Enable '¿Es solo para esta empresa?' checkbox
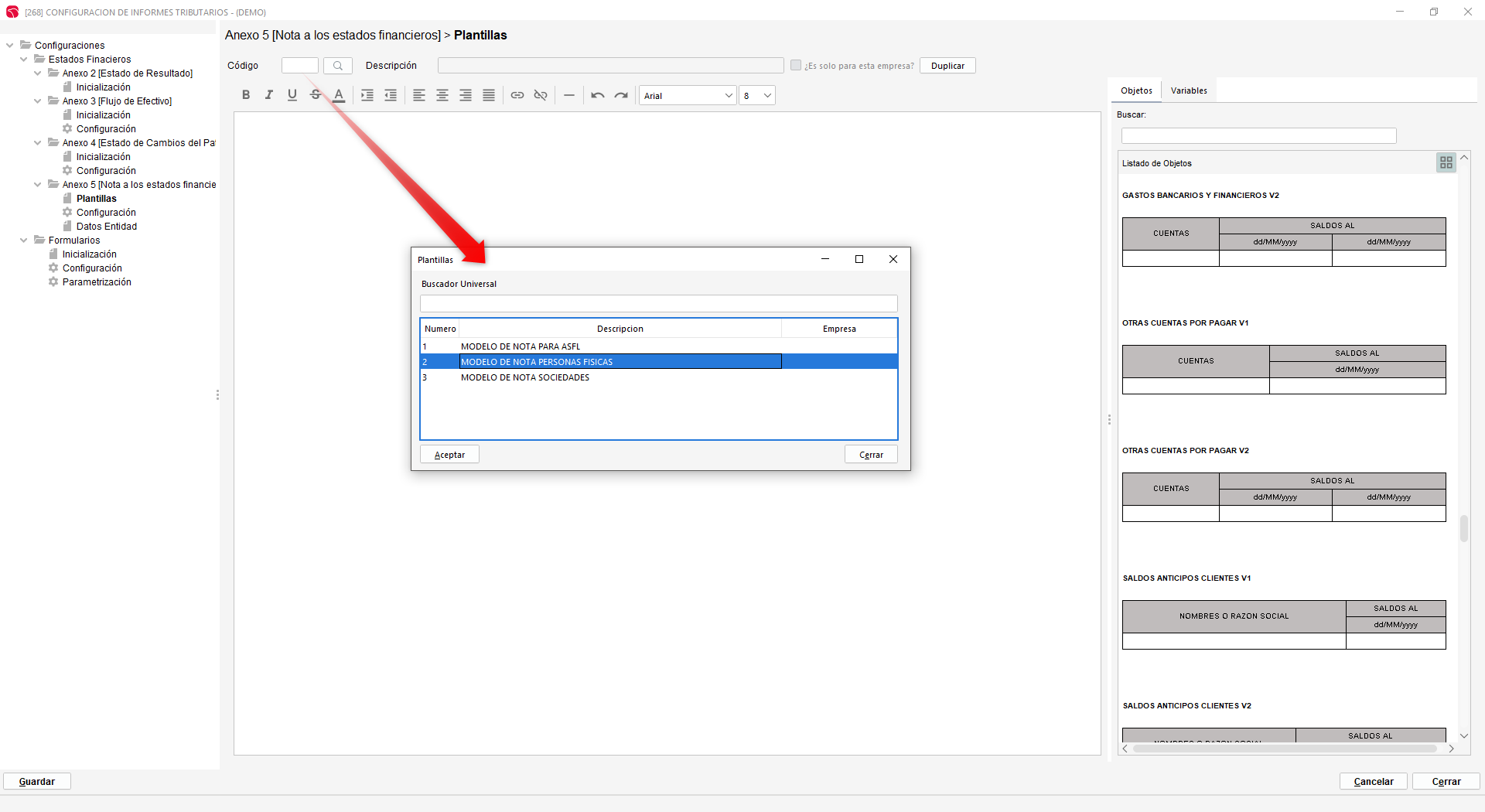Viewport: 1485px width, 812px height. click(x=795, y=66)
